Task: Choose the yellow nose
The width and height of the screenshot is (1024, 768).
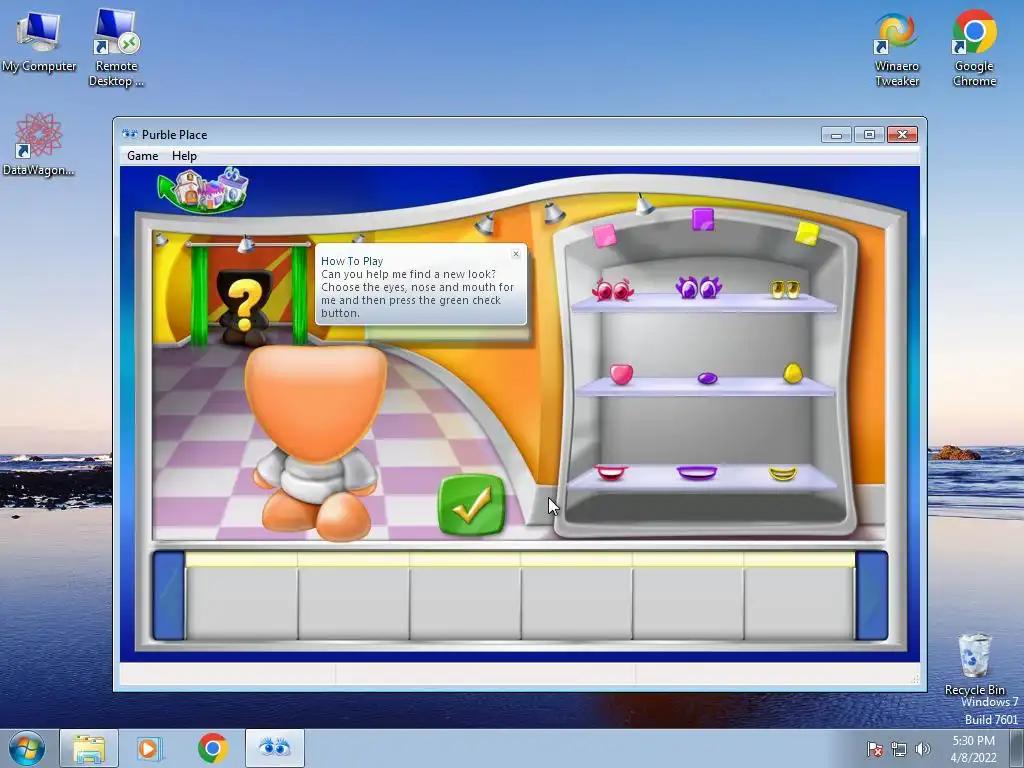Action: 792,373
